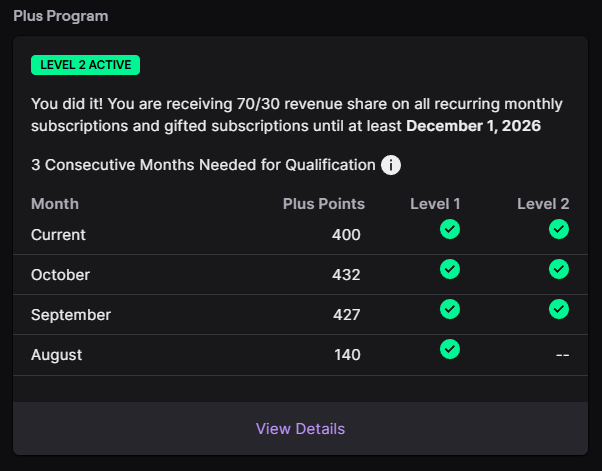Click the Level 2 column header
This screenshot has width=602, height=471.
[543, 204]
